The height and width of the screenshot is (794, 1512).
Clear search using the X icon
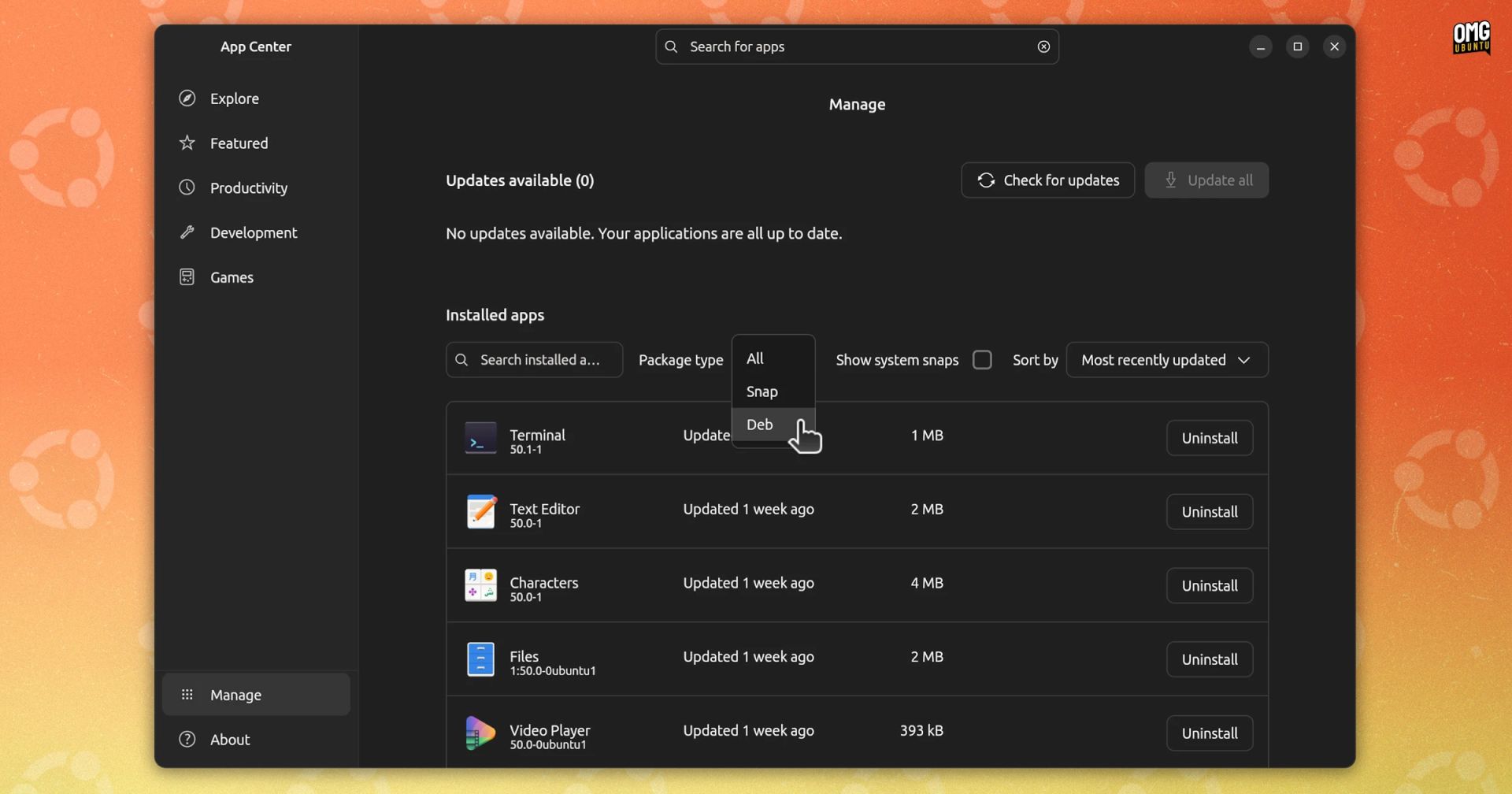click(1043, 46)
